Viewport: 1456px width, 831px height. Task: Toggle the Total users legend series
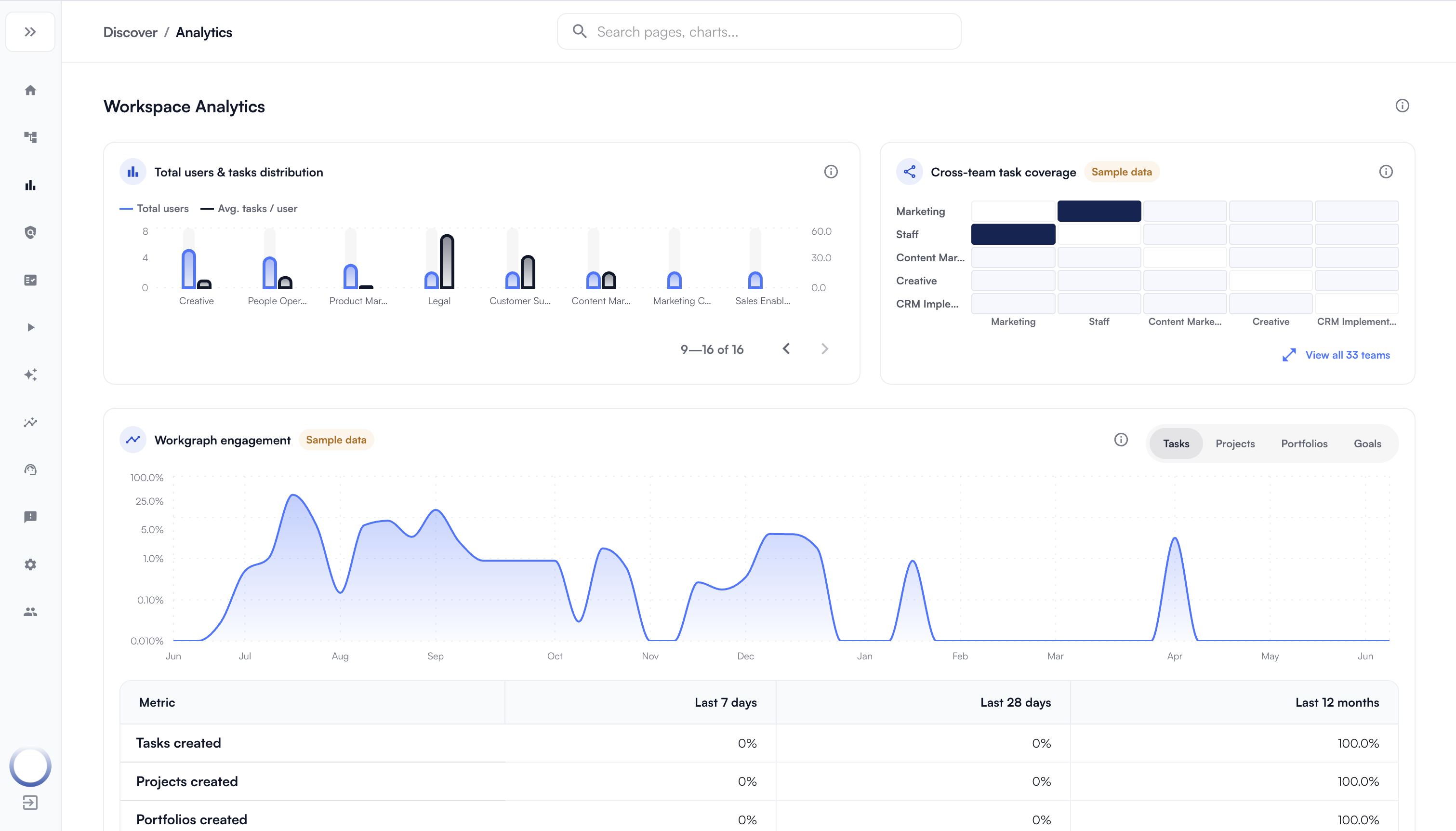tap(155, 209)
